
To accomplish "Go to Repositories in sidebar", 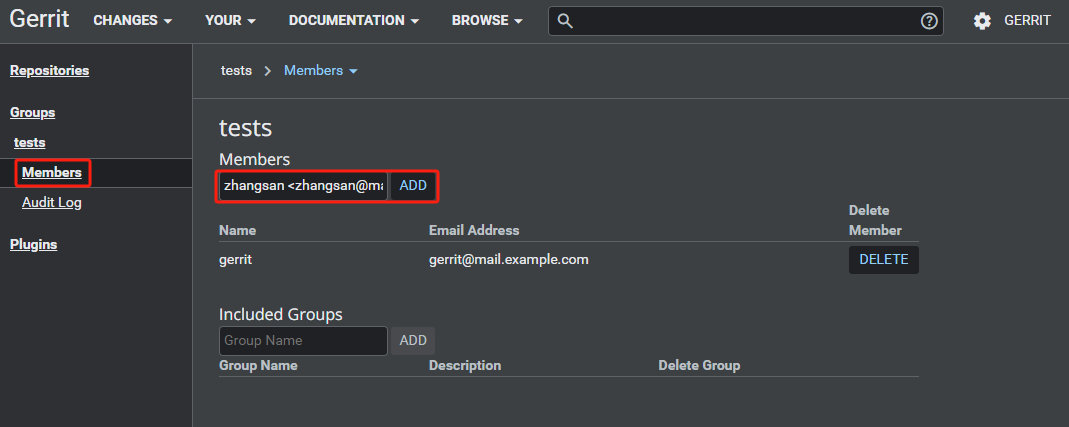I will (49, 71).
